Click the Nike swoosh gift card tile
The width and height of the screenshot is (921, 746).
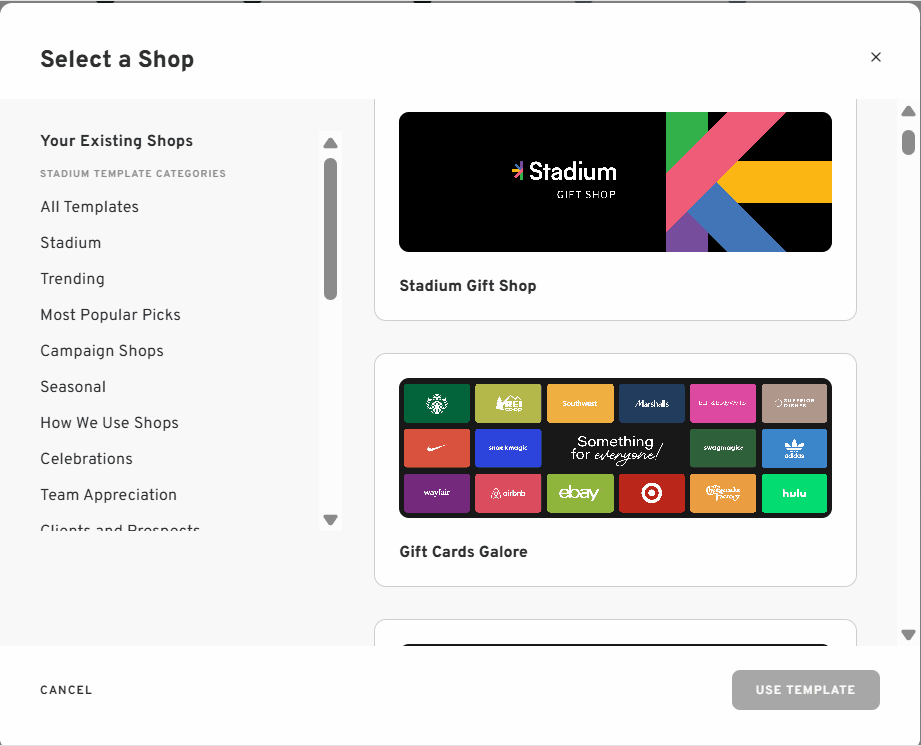point(437,448)
